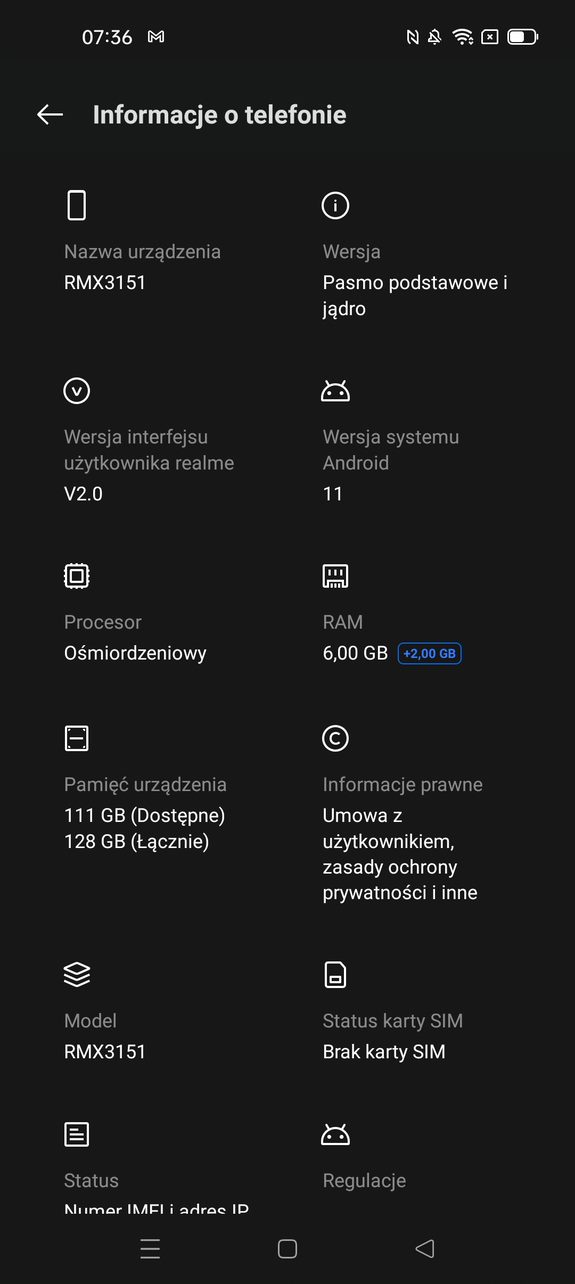
Task: Tap the +2,00 GB RAM expansion badge
Action: [430, 654]
